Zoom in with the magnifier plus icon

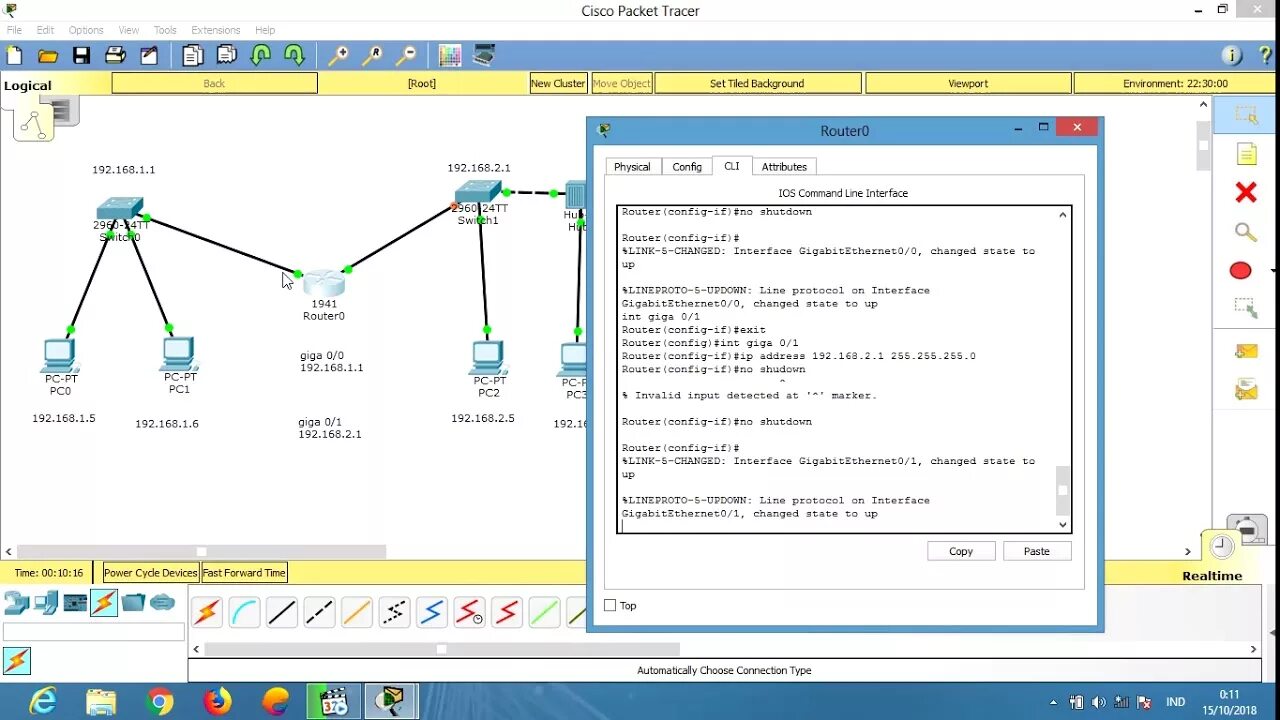point(339,55)
